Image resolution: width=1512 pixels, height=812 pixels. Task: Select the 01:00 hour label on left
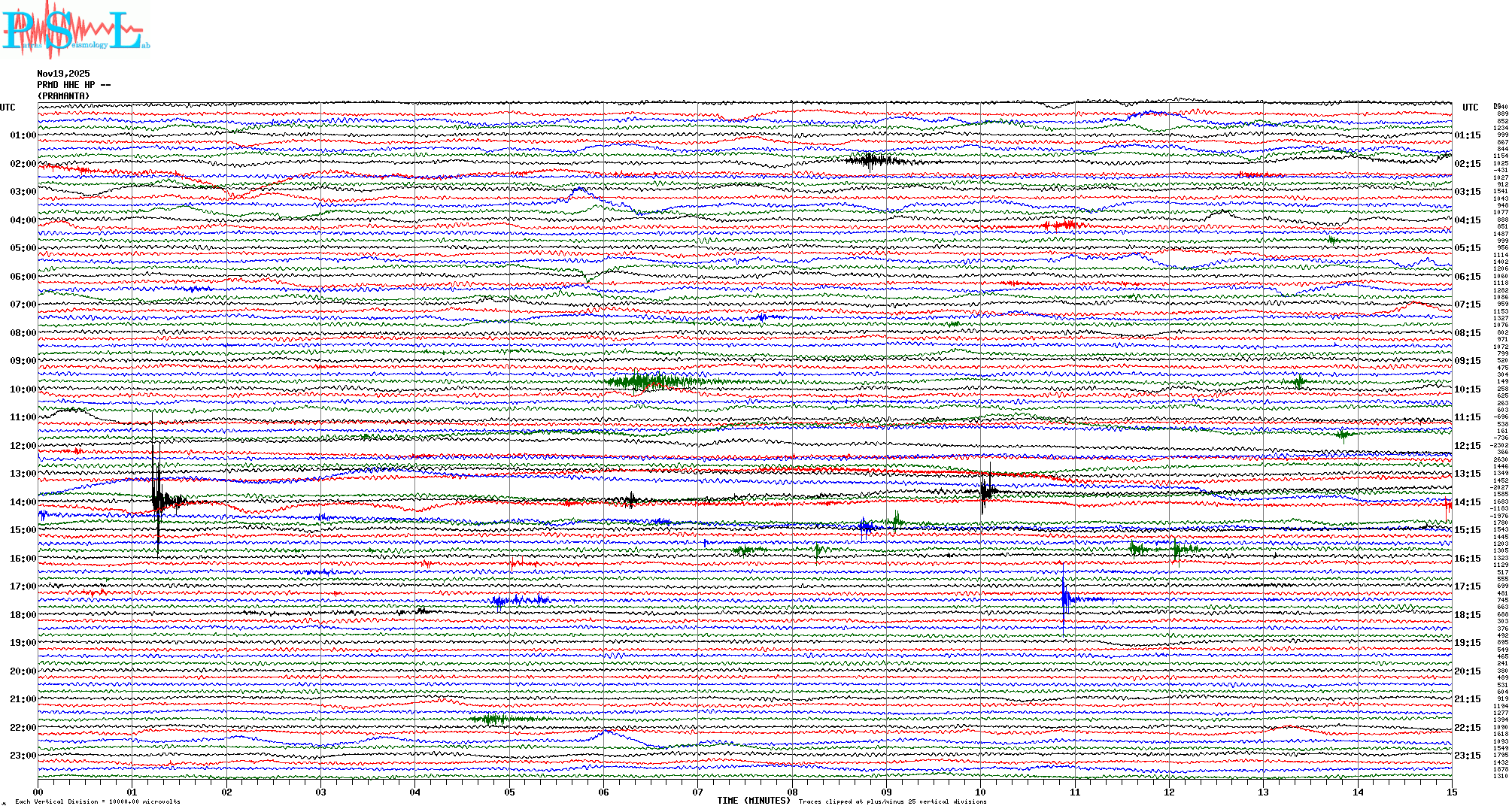pyautogui.click(x=23, y=135)
